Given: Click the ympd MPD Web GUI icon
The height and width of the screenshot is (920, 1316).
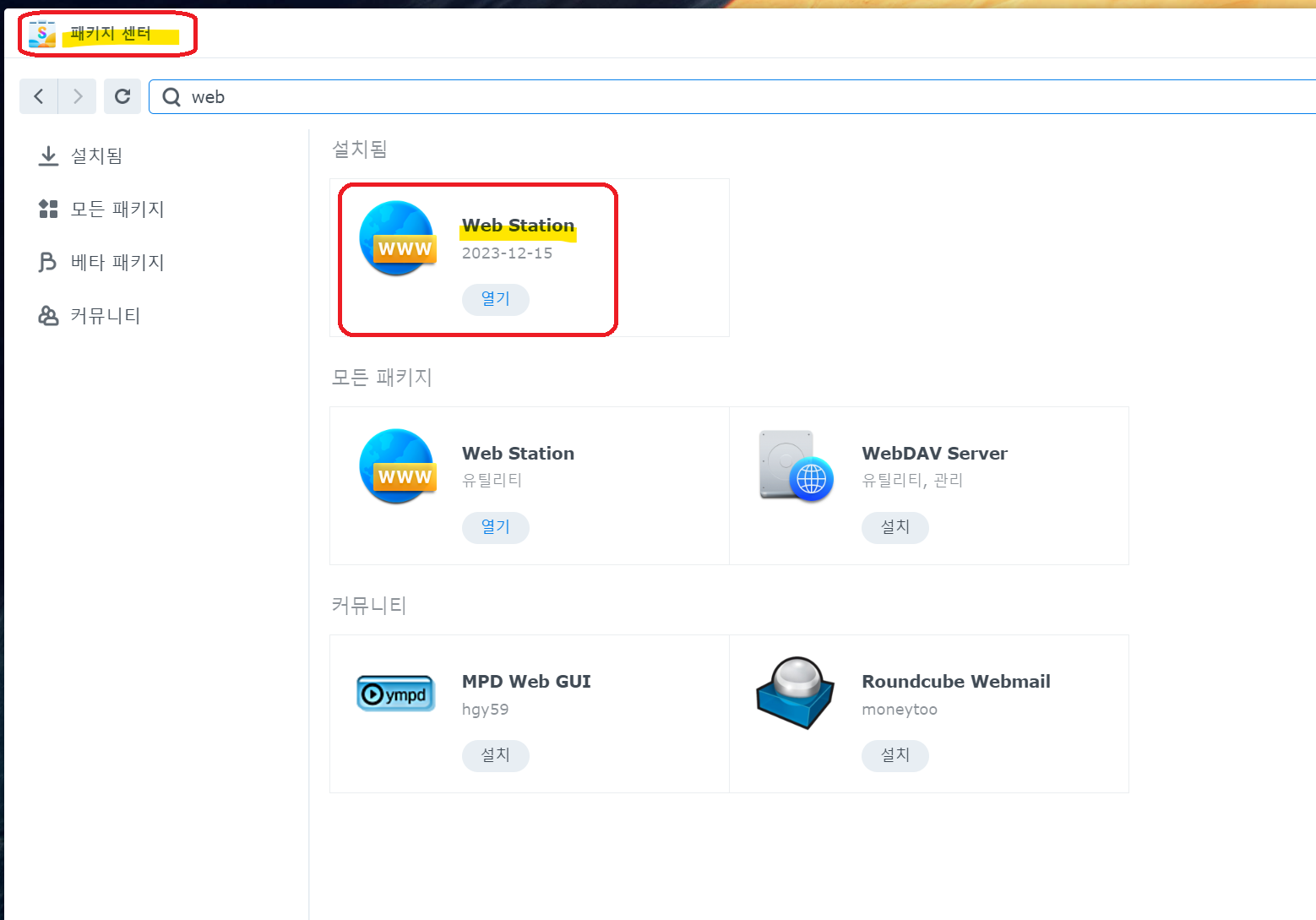Looking at the screenshot, I should (396, 694).
